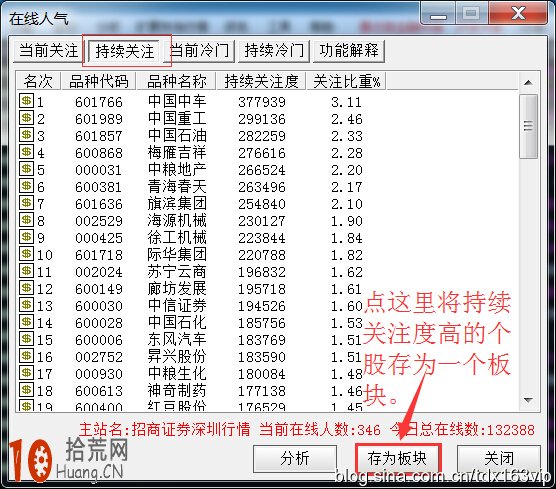Sort by the 持续关注度 column header
Image resolution: width=556 pixels, height=489 pixels.
point(261,81)
